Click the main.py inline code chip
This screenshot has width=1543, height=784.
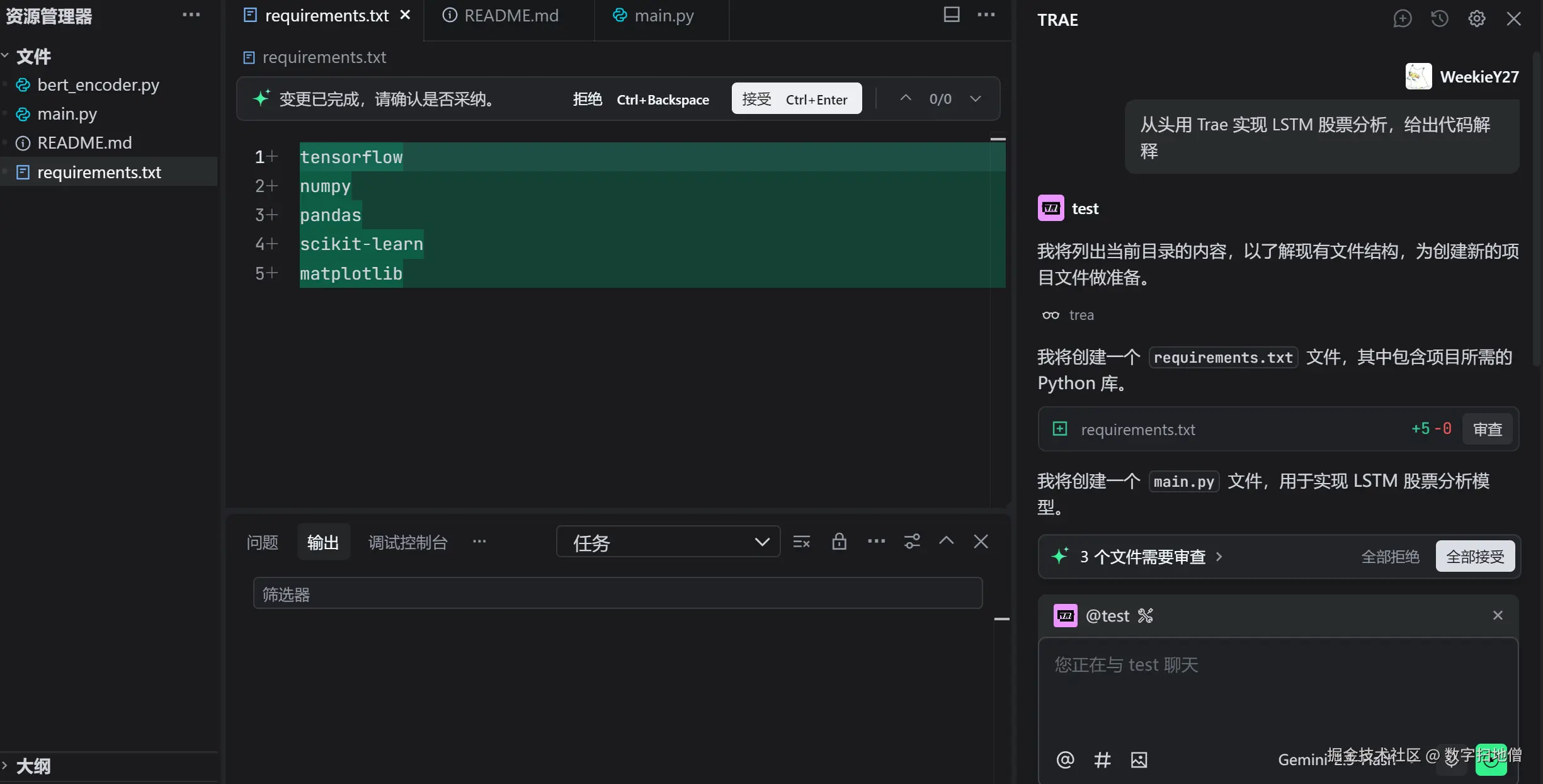tap(1184, 482)
